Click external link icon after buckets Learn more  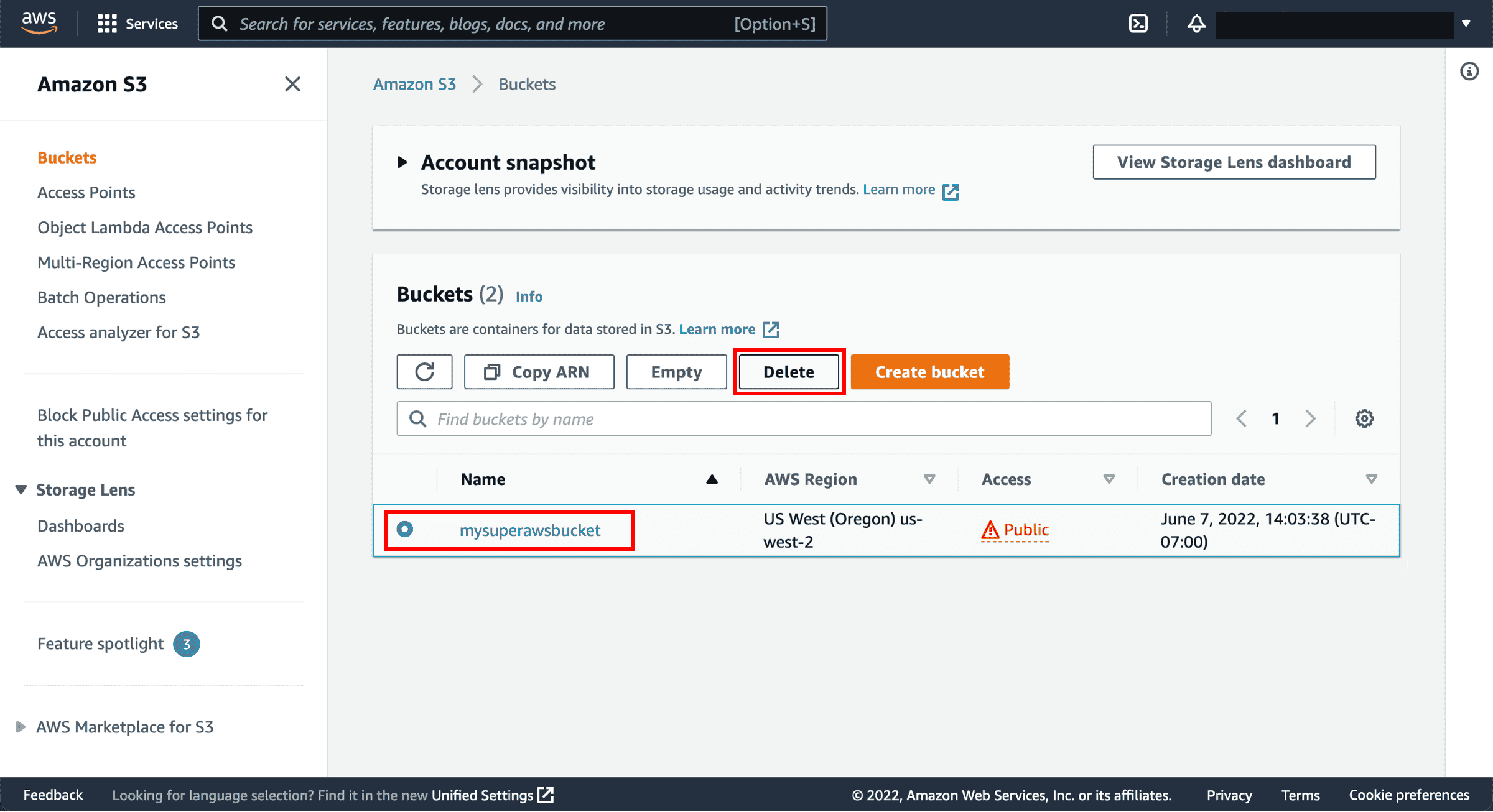[771, 330]
